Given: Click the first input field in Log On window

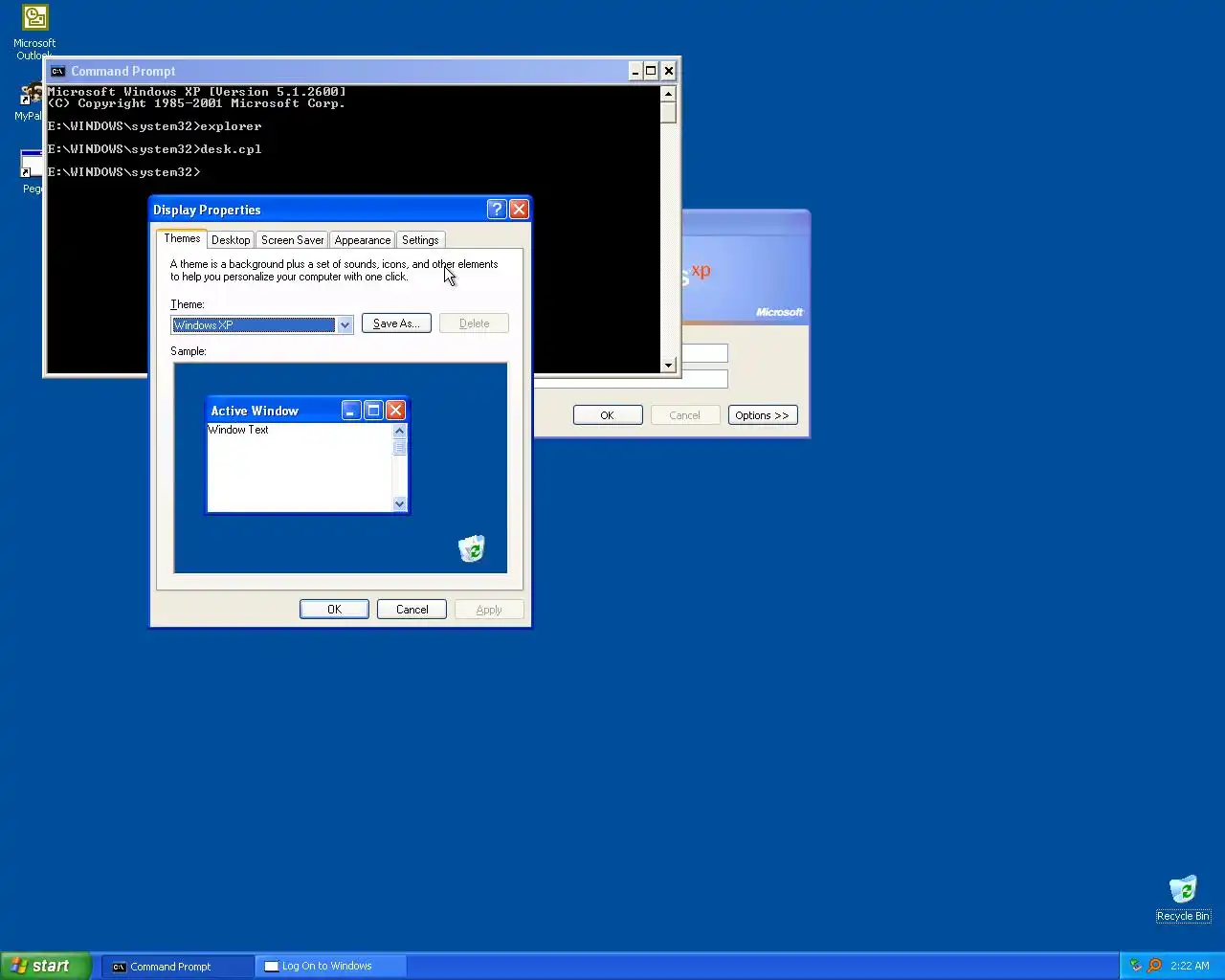Looking at the screenshot, I should (705, 353).
